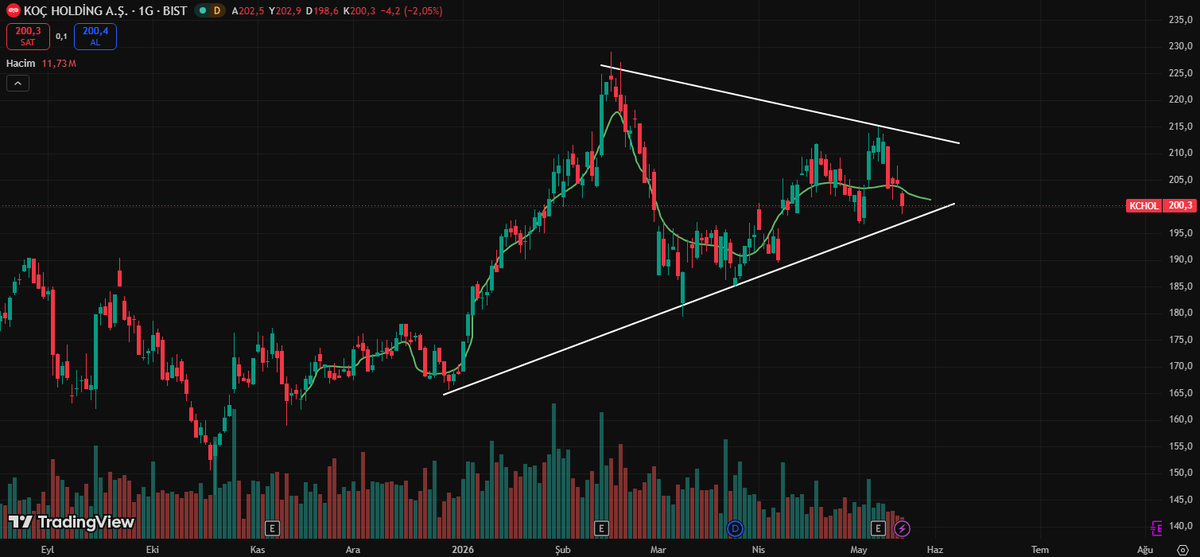Screen dimensions: 1200x557
Task: Click the 225,0 price axis label
Action: tap(1180, 73)
